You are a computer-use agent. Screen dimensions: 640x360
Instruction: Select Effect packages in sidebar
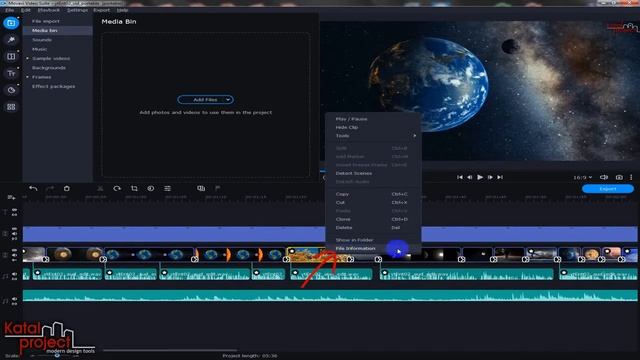pos(53,87)
